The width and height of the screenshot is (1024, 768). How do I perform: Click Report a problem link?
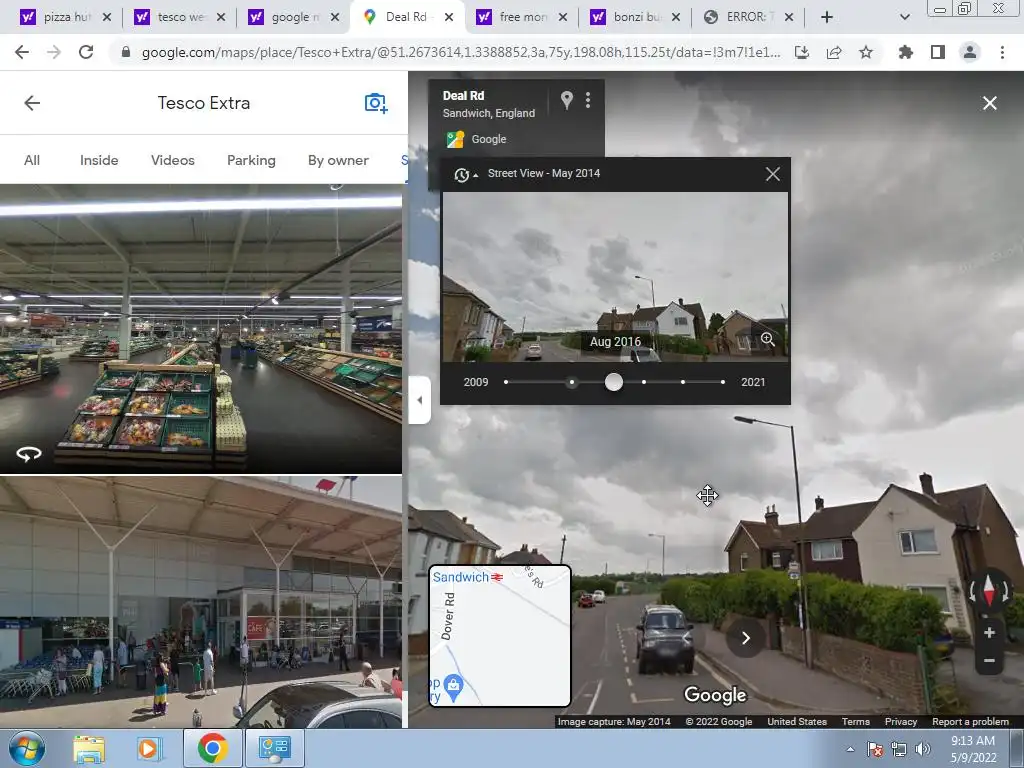coord(970,722)
